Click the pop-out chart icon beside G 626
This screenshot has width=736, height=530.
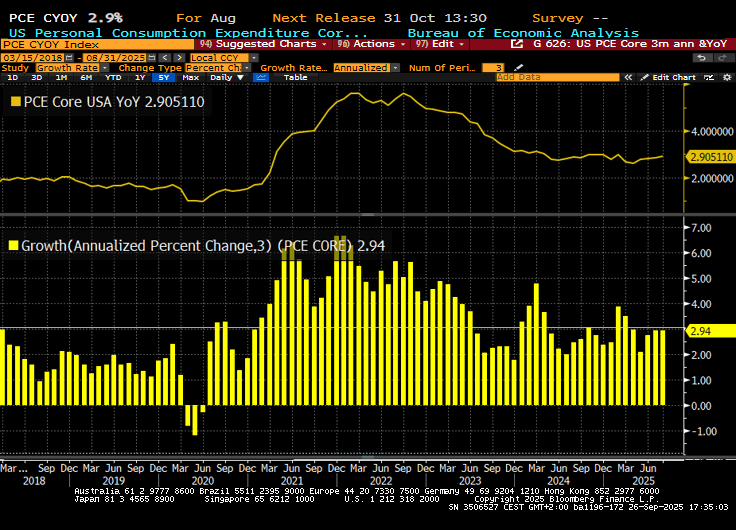(516, 44)
